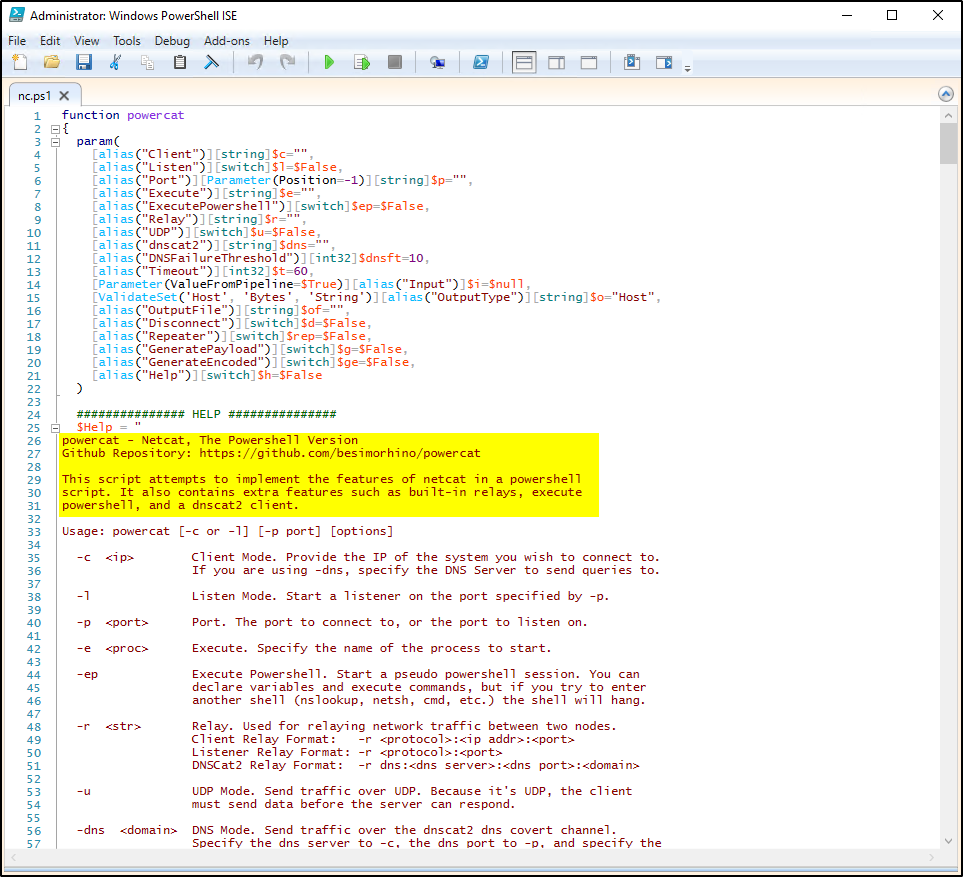Click the New script icon
Screen dimensions: 963x877
[20, 62]
